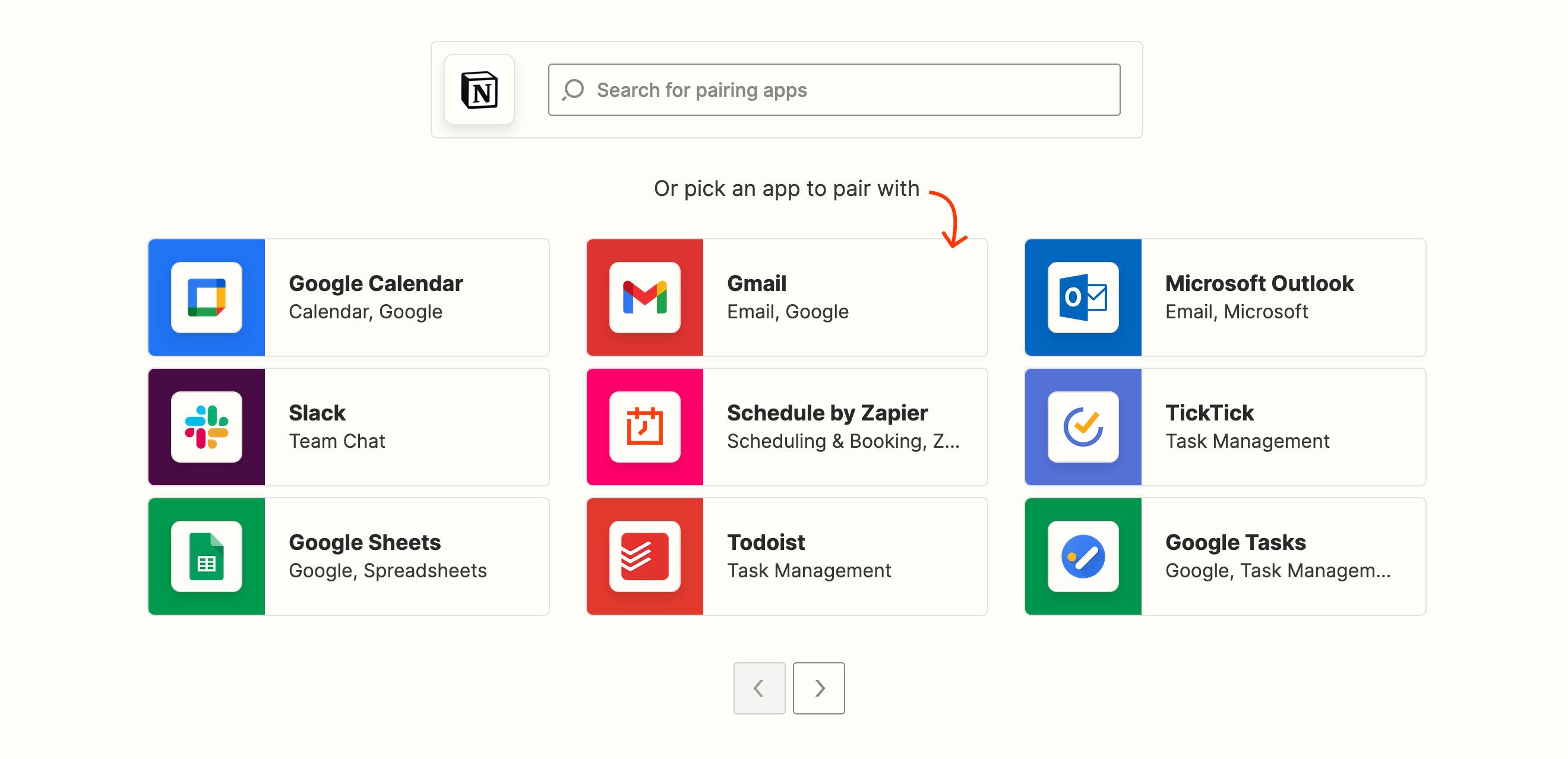Click 'Google, Task Managem...' text

(1278, 570)
